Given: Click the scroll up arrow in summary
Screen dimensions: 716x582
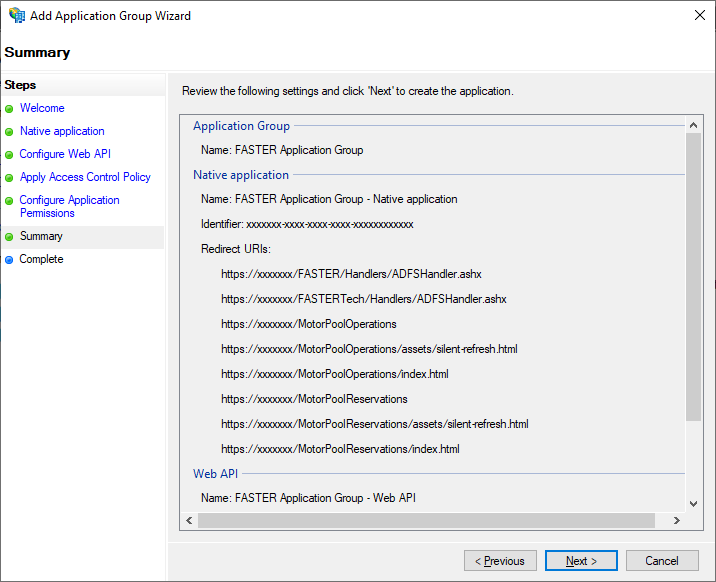Looking at the screenshot, I should 693,125.
